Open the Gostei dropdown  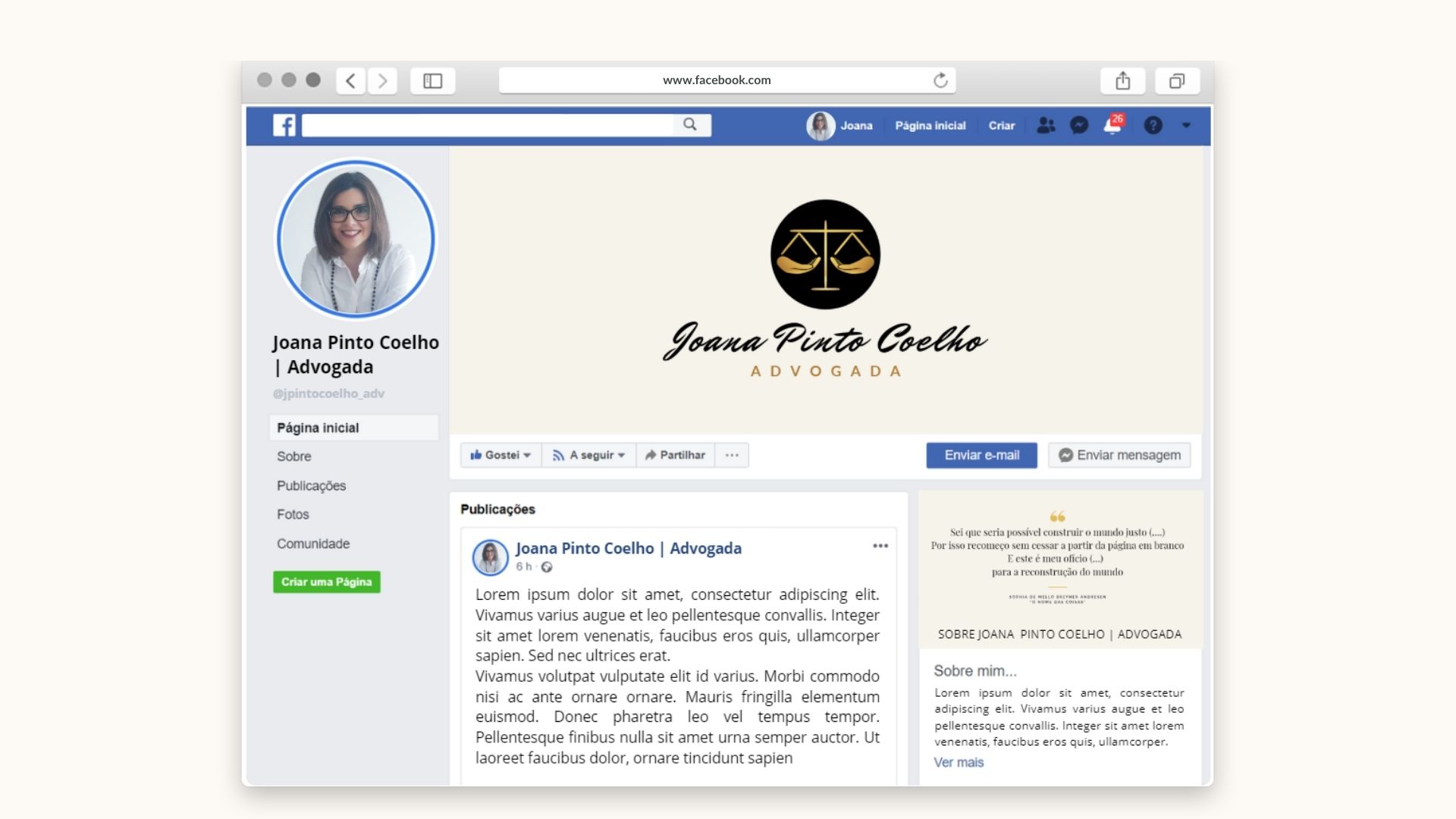click(500, 455)
